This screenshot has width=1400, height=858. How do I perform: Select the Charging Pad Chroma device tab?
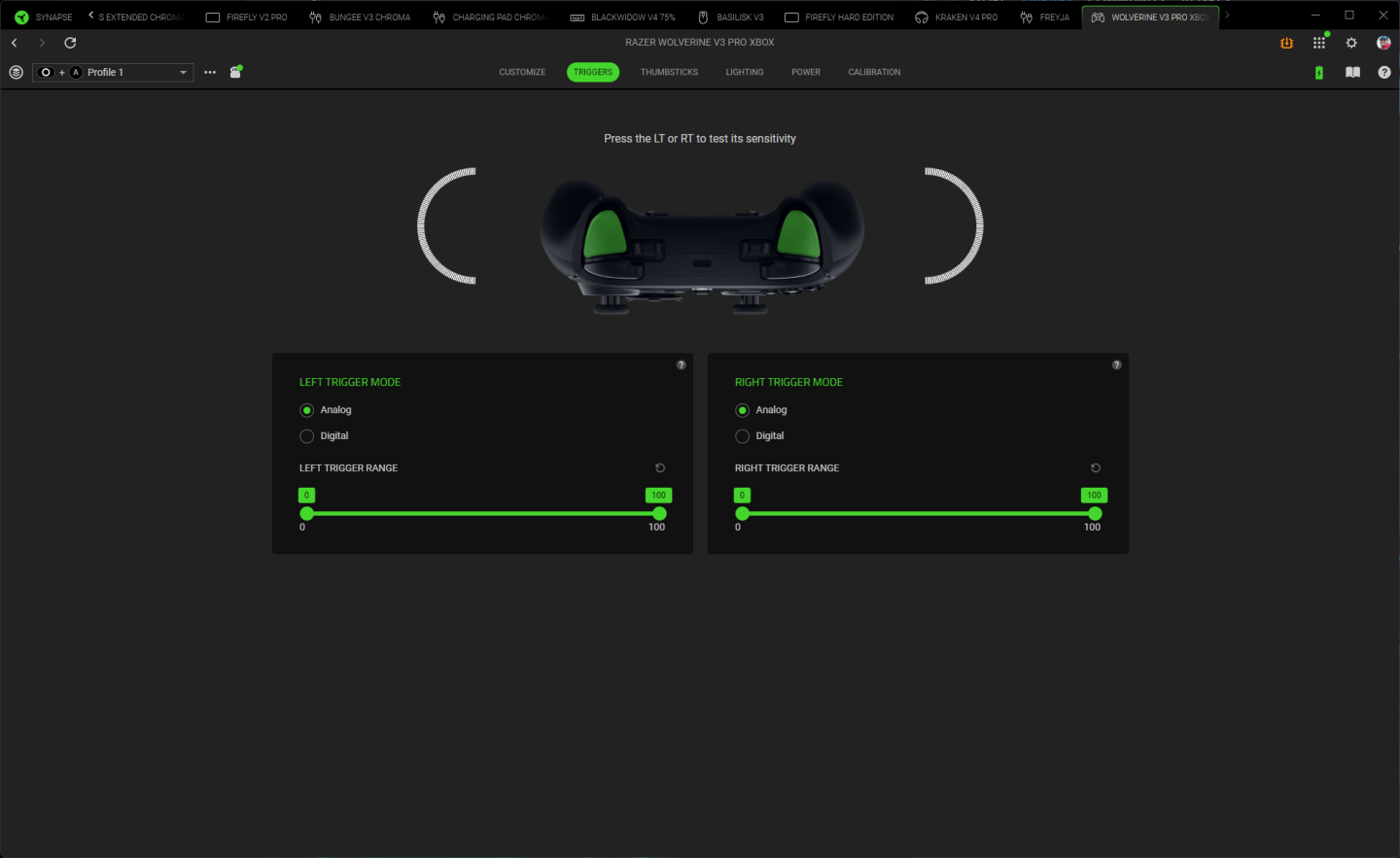click(x=491, y=17)
